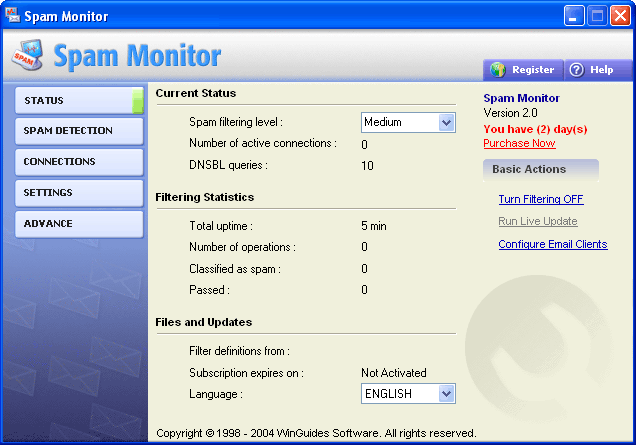Click the trial days remaining notice
Image resolution: width=636 pixels, height=445 pixels.
[535, 129]
